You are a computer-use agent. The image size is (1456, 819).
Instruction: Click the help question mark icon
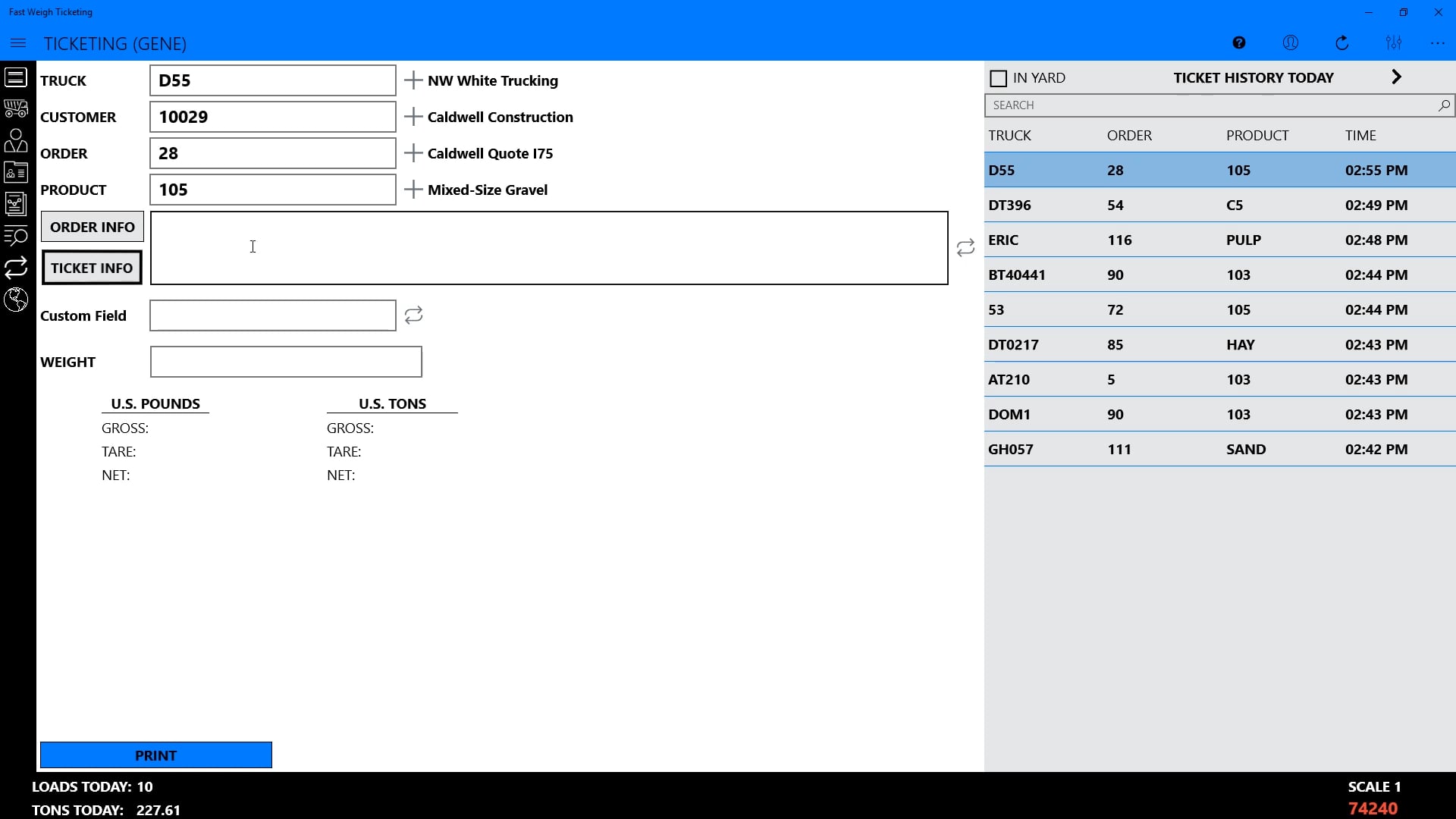pyautogui.click(x=1239, y=43)
